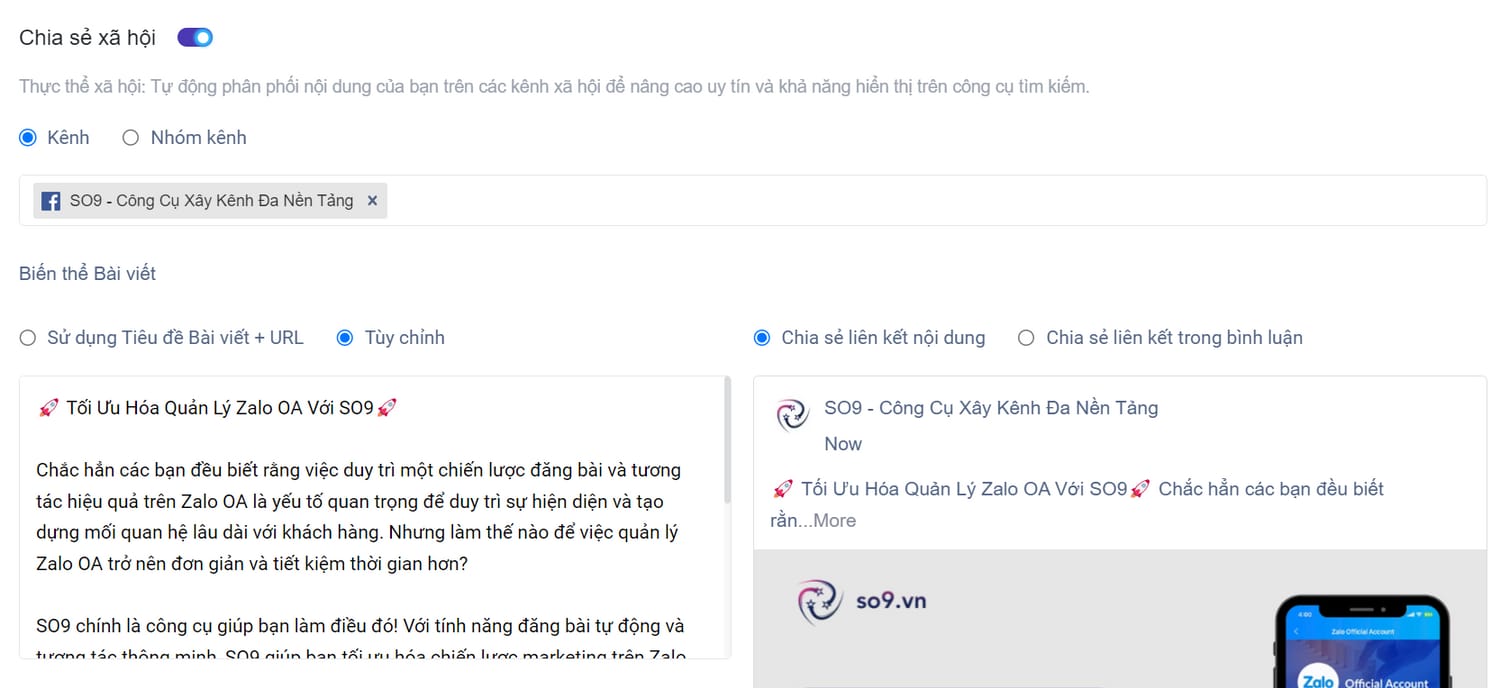Click paragraph starting SO9 chính là công cụ
Viewport: 1500px width, 688px height.
[x=362, y=640]
